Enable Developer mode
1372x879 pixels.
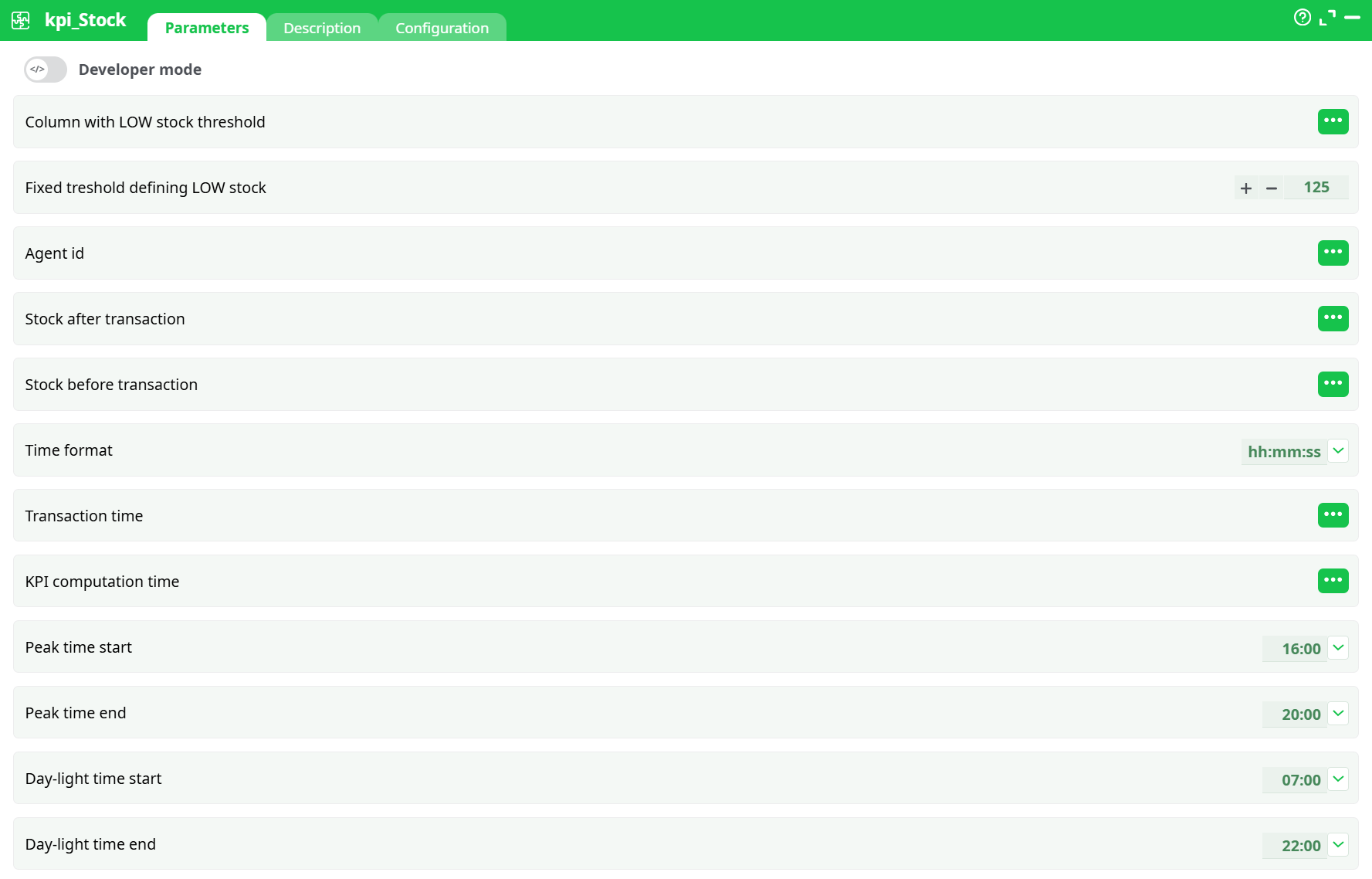pos(45,70)
